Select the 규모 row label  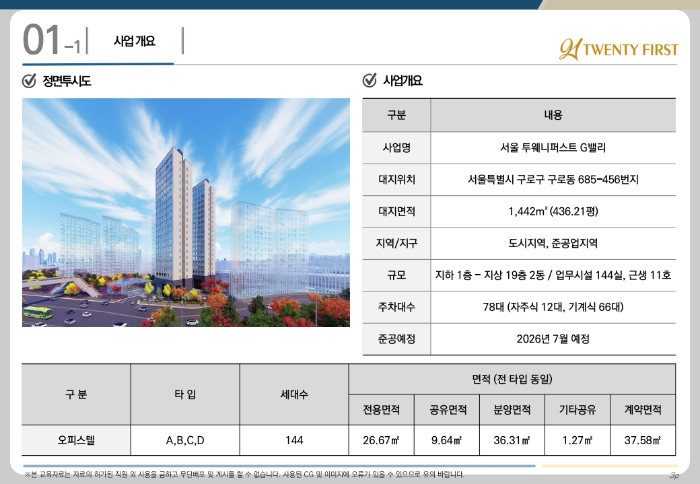pyautogui.click(x=396, y=275)
